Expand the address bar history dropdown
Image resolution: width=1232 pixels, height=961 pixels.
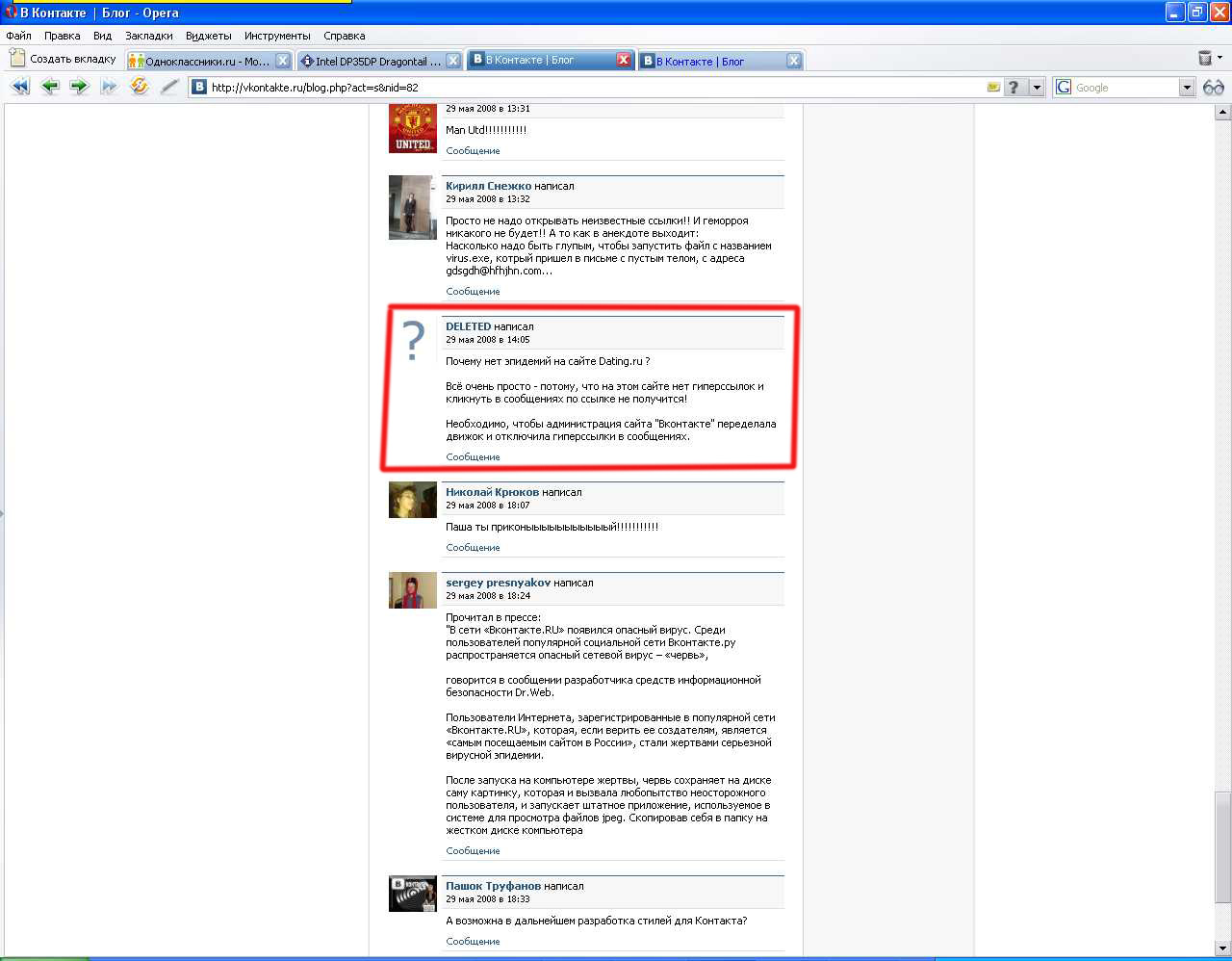click(x=1037, y=87)
